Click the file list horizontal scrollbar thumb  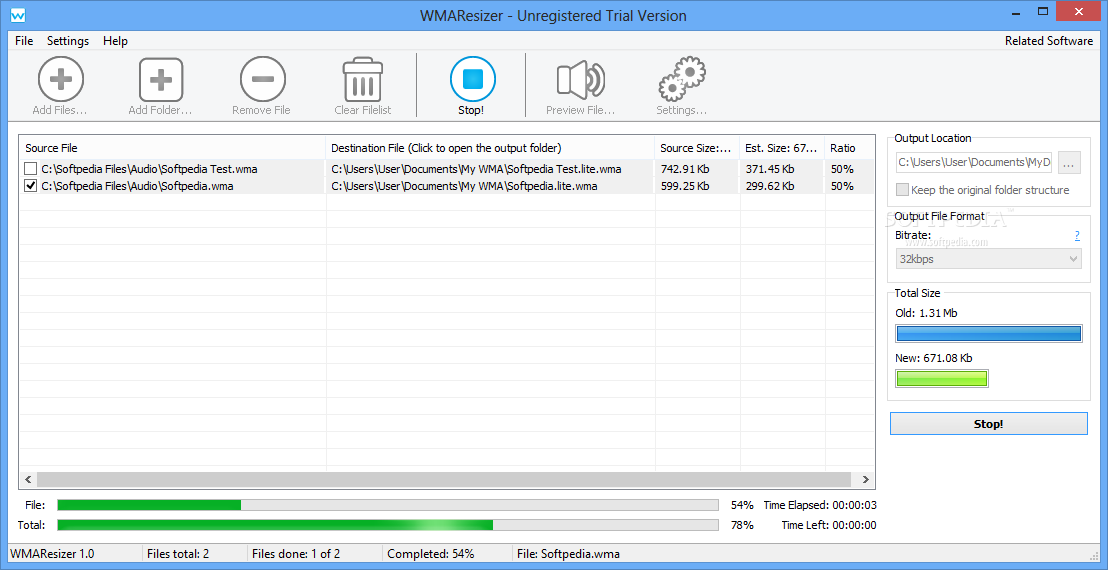[x=443, y=480]
